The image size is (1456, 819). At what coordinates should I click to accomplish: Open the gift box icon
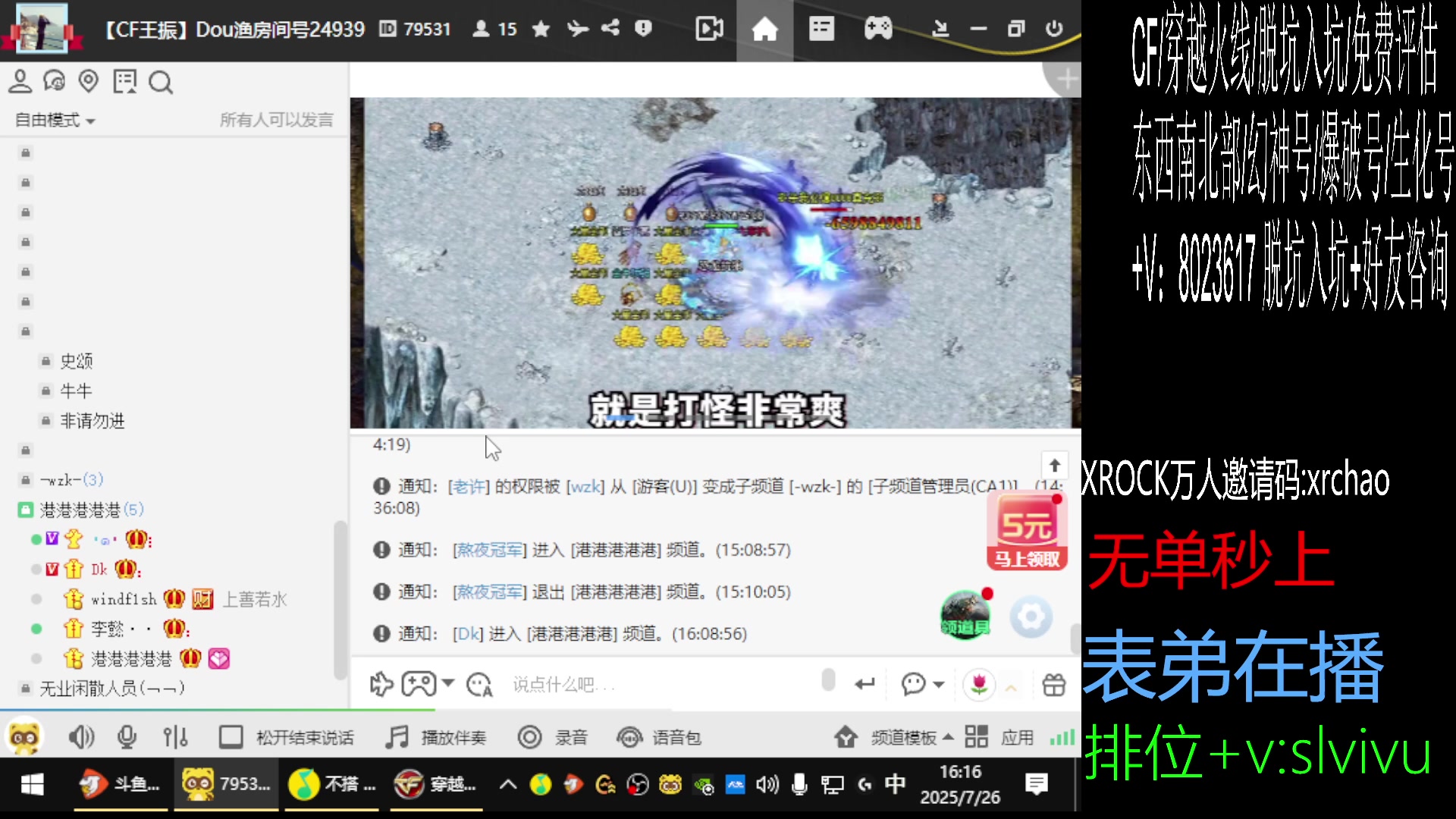pos(1054,685)
